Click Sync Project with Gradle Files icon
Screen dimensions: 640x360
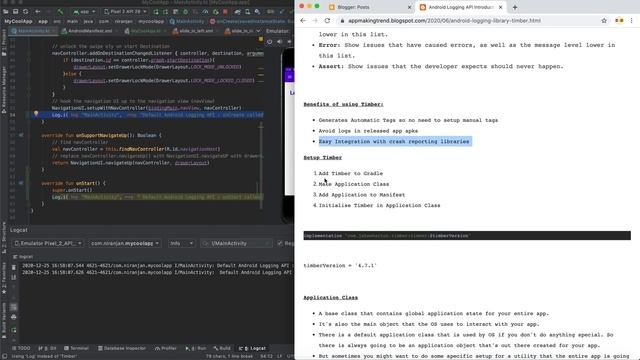[x=237, y=11]
